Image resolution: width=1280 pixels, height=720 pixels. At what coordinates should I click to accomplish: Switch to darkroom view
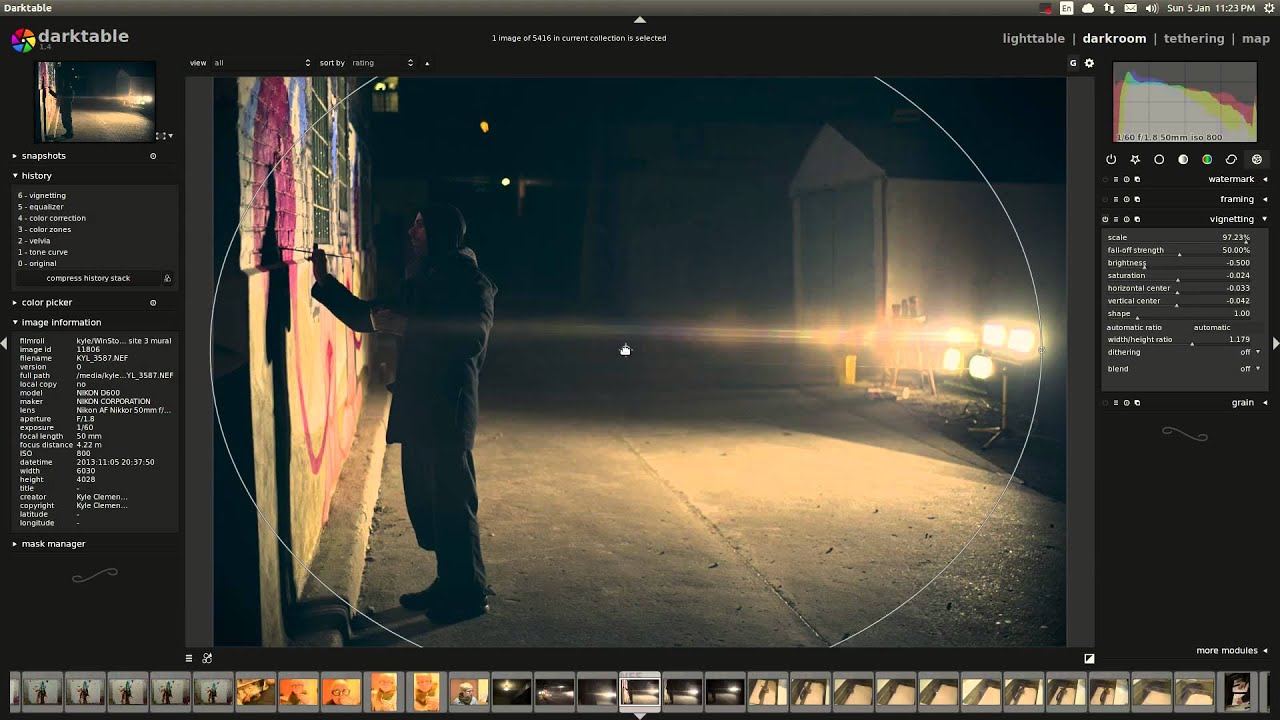(1114, 39)
